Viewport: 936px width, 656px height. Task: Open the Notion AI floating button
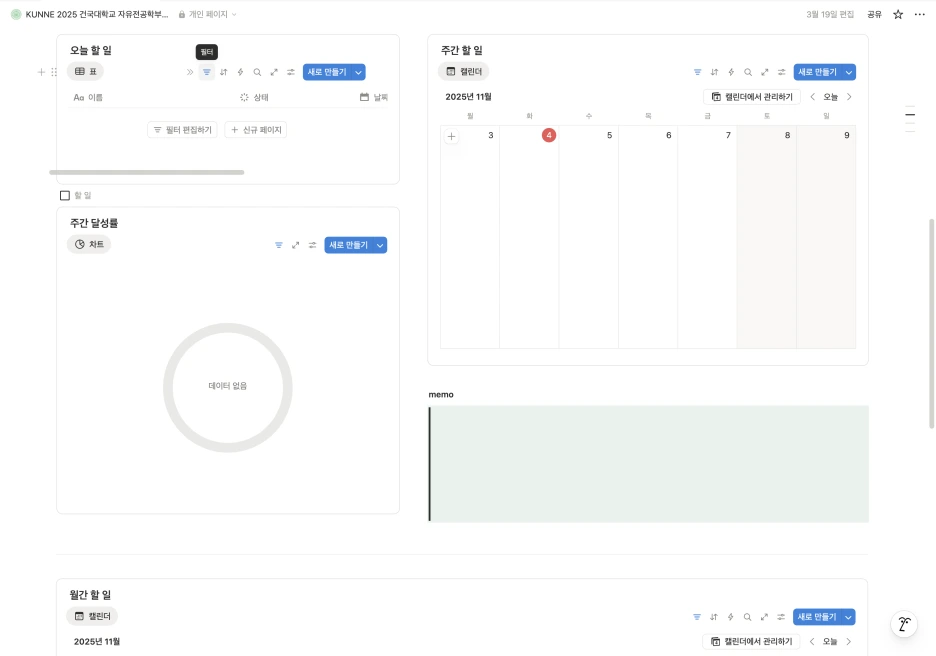pyautogui.click(x=904, y=624)
